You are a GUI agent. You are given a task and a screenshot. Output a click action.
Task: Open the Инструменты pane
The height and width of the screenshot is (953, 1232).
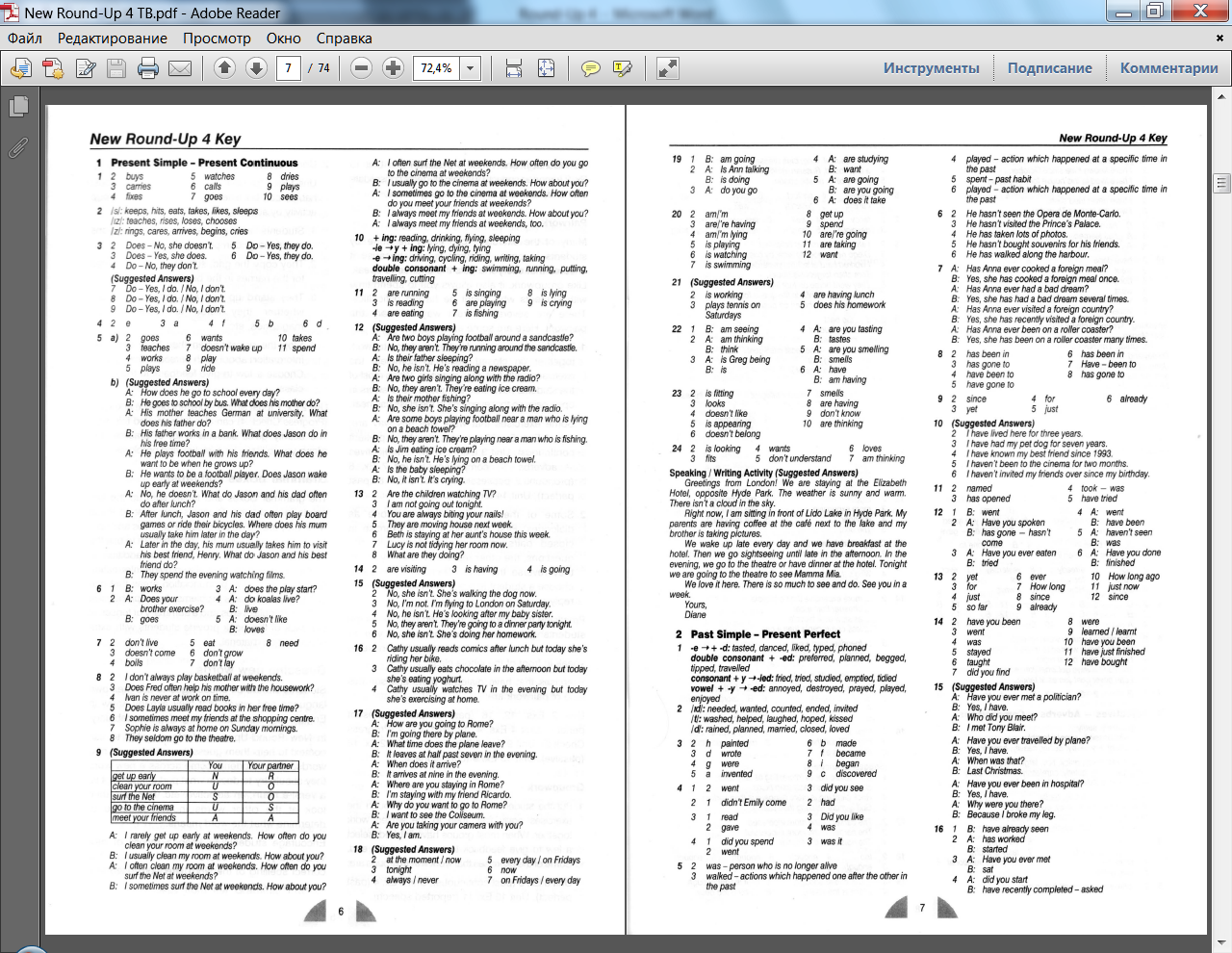(931, 68)
